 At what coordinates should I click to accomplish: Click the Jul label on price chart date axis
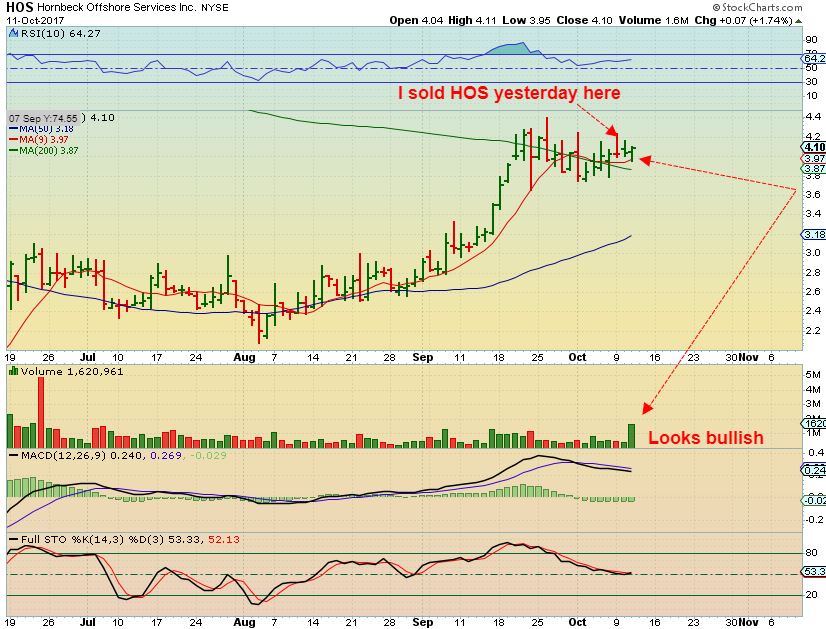click(88, 357)
